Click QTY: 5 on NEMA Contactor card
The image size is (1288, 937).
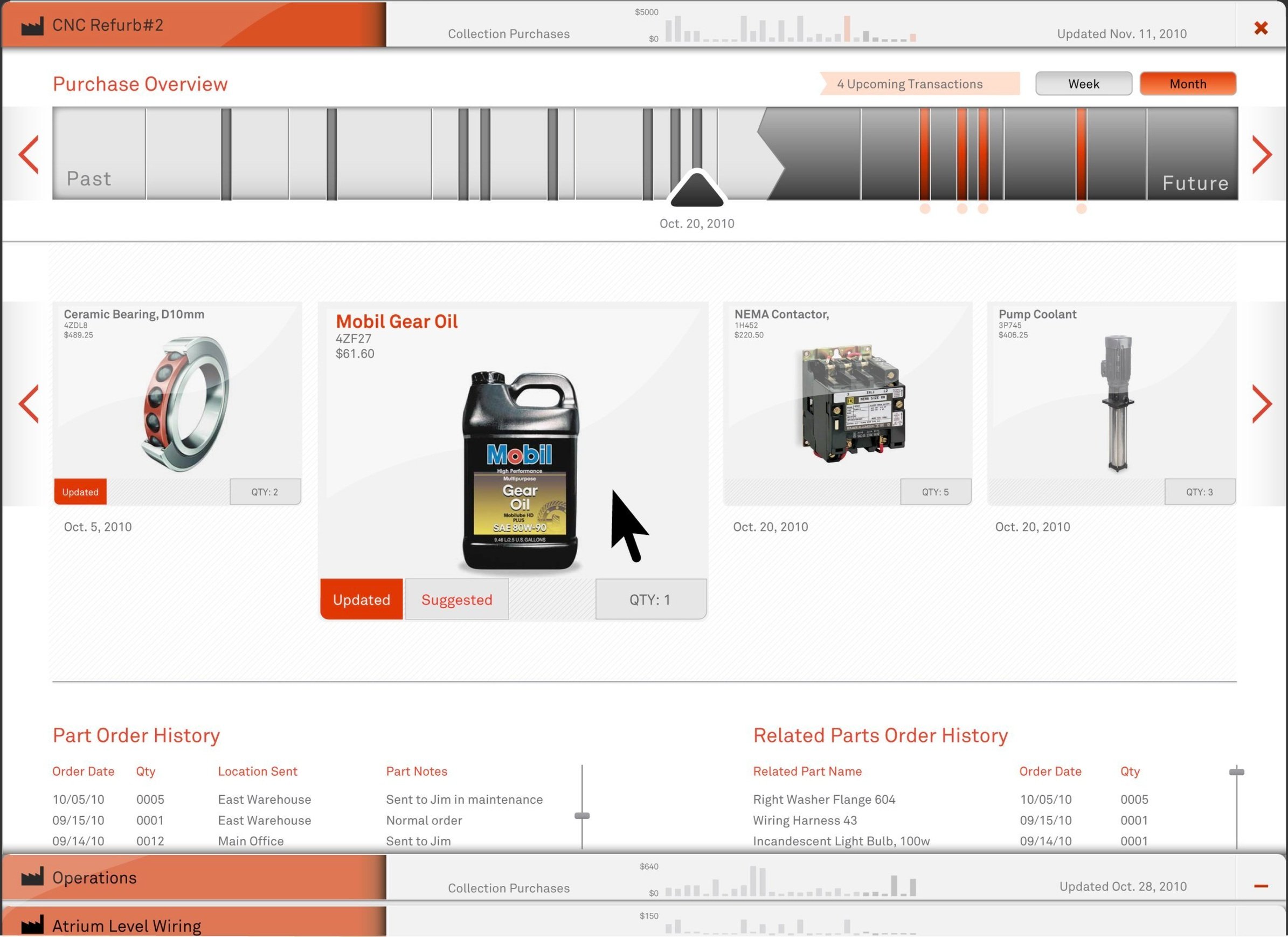936,492
